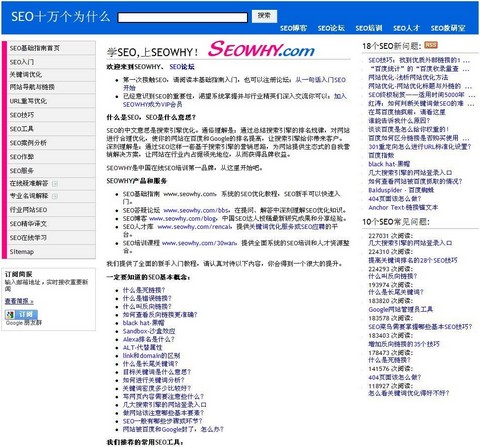Open Alexa排名是什么? link
Viewport: 480px width, 447px height.
pyautogui.click(x=149, y=339)
